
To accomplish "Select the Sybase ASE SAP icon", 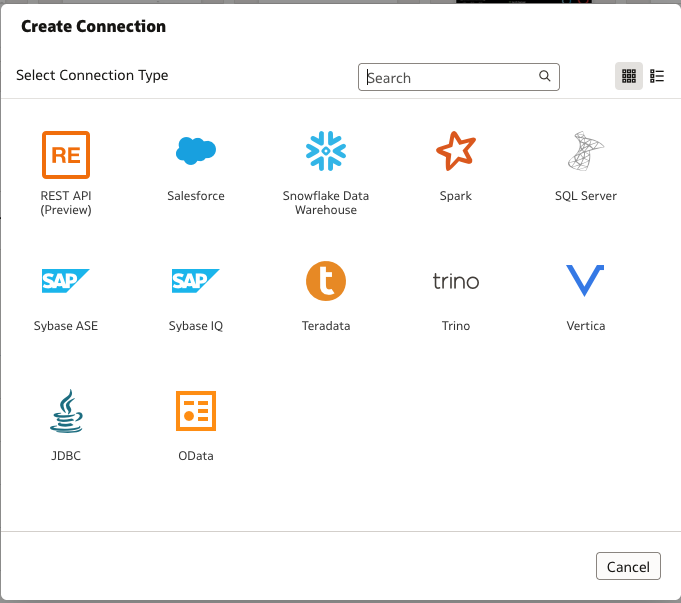I will click(66, 281).
